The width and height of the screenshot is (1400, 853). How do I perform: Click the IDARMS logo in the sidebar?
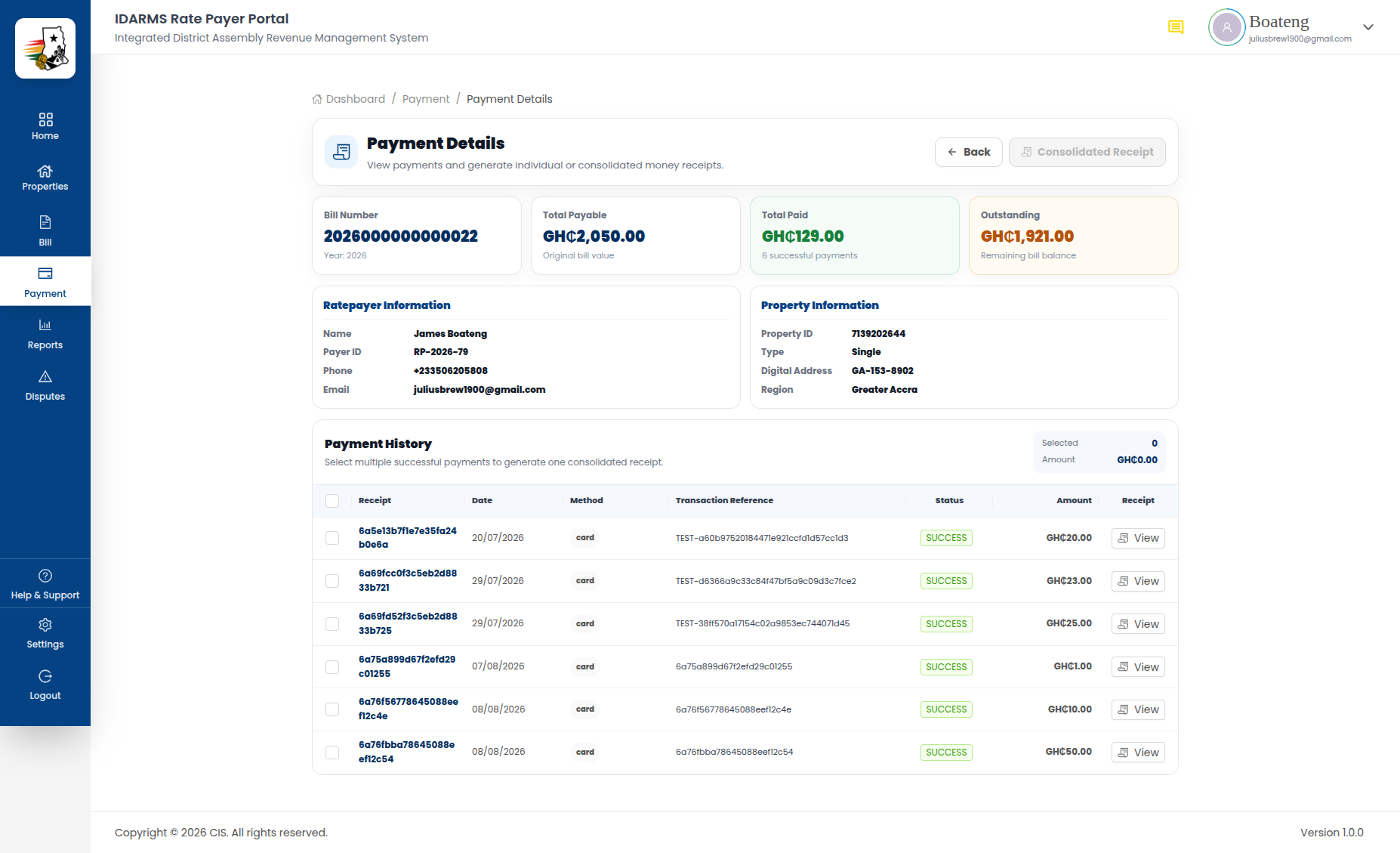tap(45, 48)
